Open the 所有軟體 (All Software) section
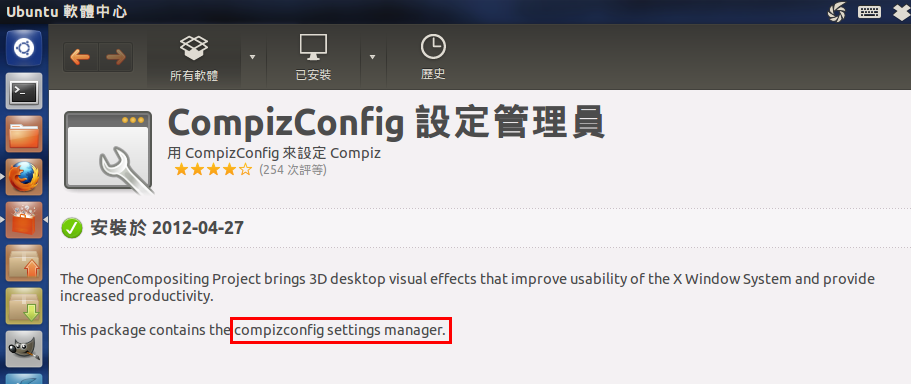 click(193, 58)
